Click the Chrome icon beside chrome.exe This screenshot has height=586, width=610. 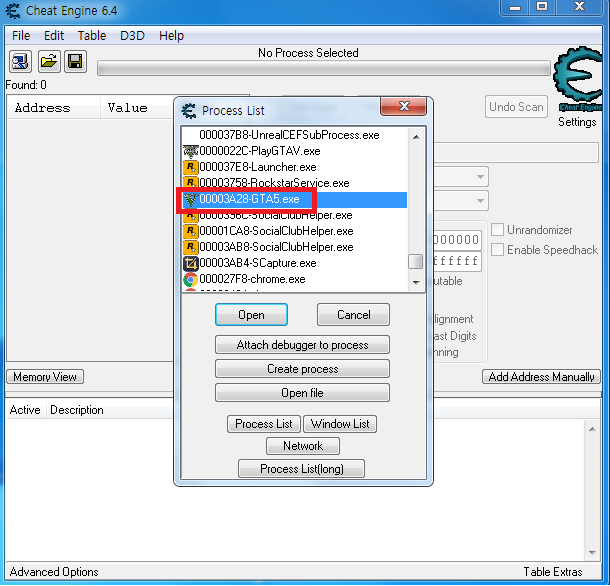(191, 279)
